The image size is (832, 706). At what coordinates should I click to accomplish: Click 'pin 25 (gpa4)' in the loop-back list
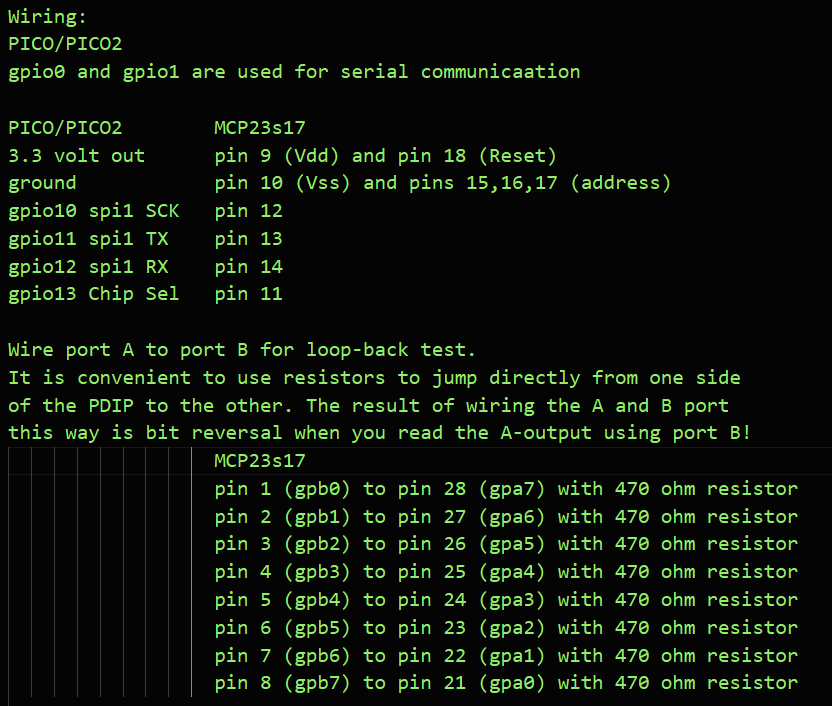[x=471, y=572]
